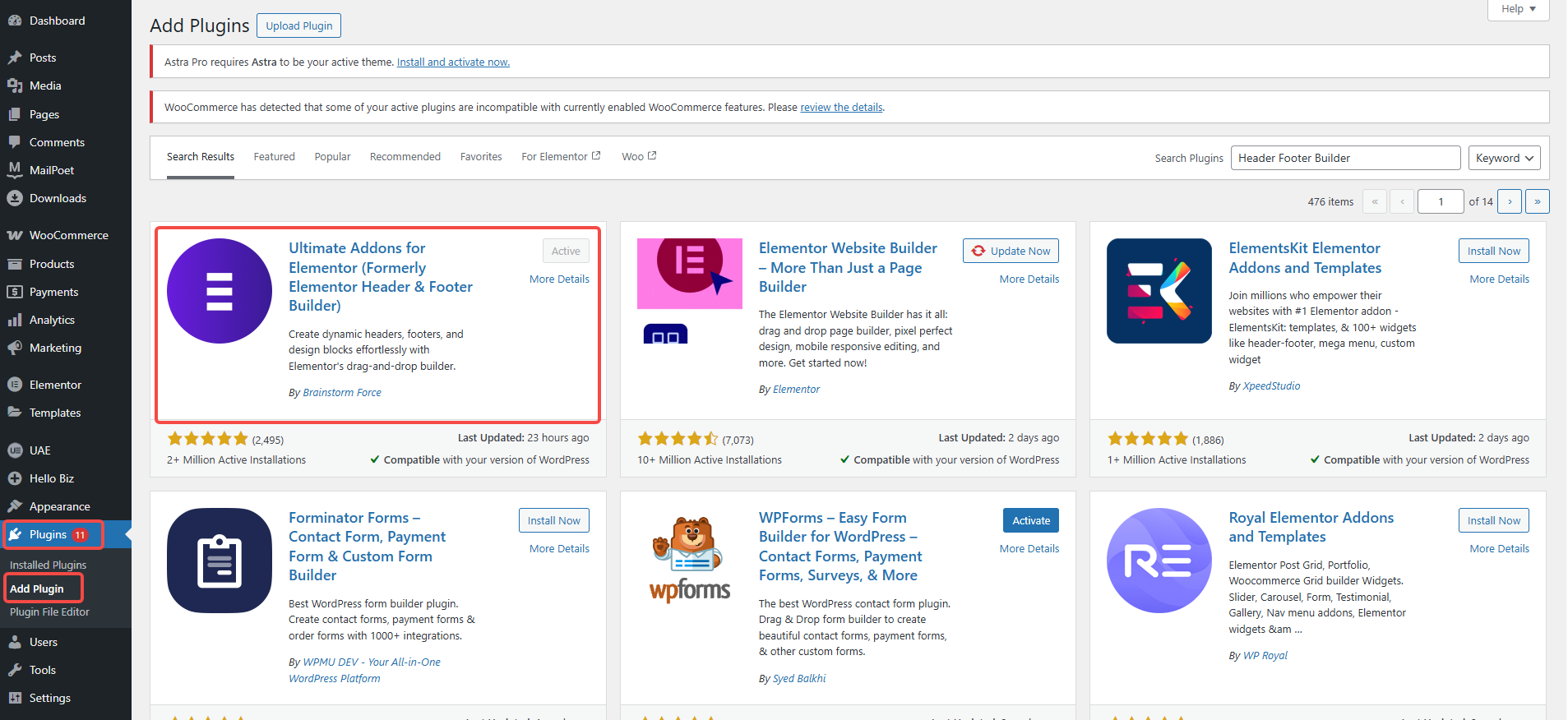Viewport: 1568px width, 720px height.
Task: Open the Keyword search type dropdown
Action: [1505, 158]
